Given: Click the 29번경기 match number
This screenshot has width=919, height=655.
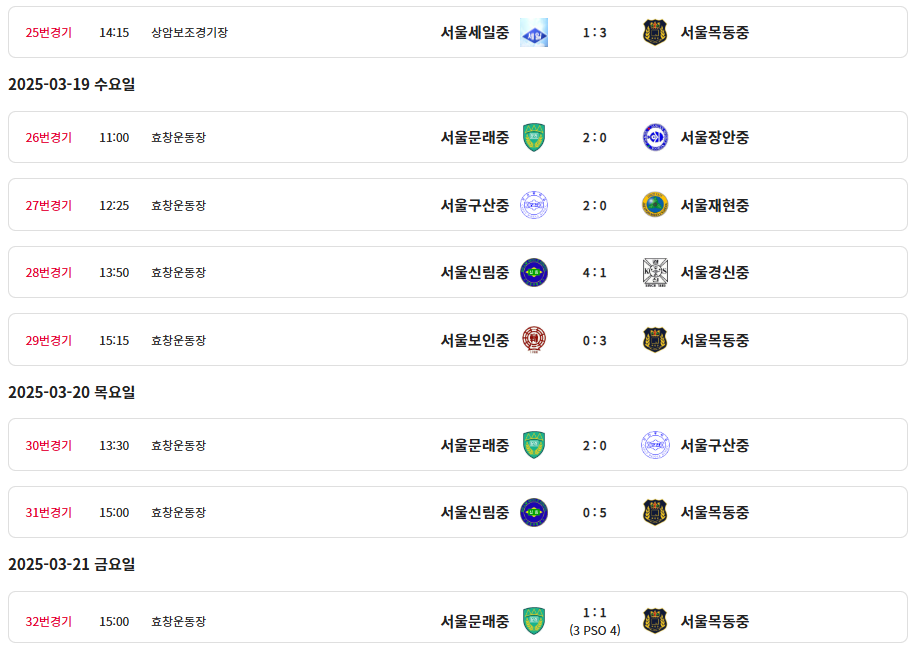Looking at the screenshot, I should (x=49, y=340).
